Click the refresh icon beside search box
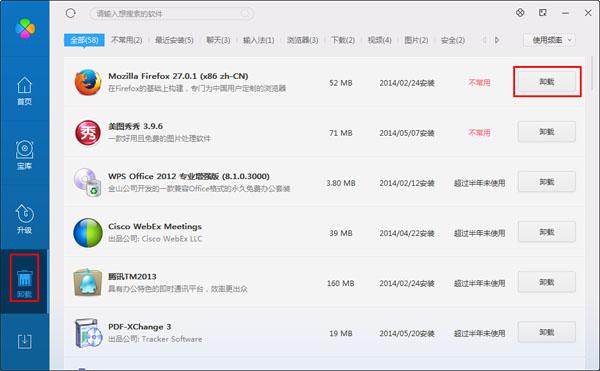This screenshot has height=371, width=600. (70, 13)
